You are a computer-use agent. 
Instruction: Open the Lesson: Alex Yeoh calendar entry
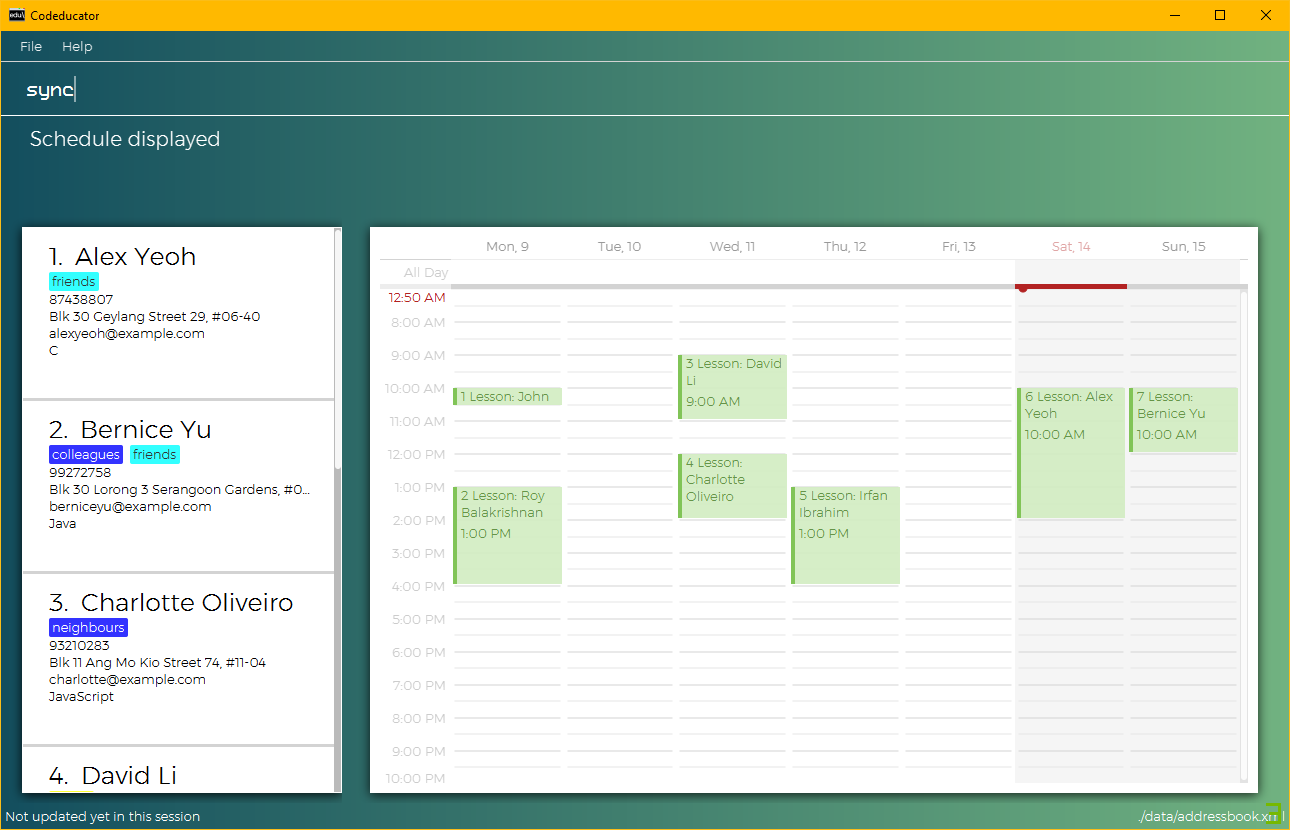(x=1071, y=453)
